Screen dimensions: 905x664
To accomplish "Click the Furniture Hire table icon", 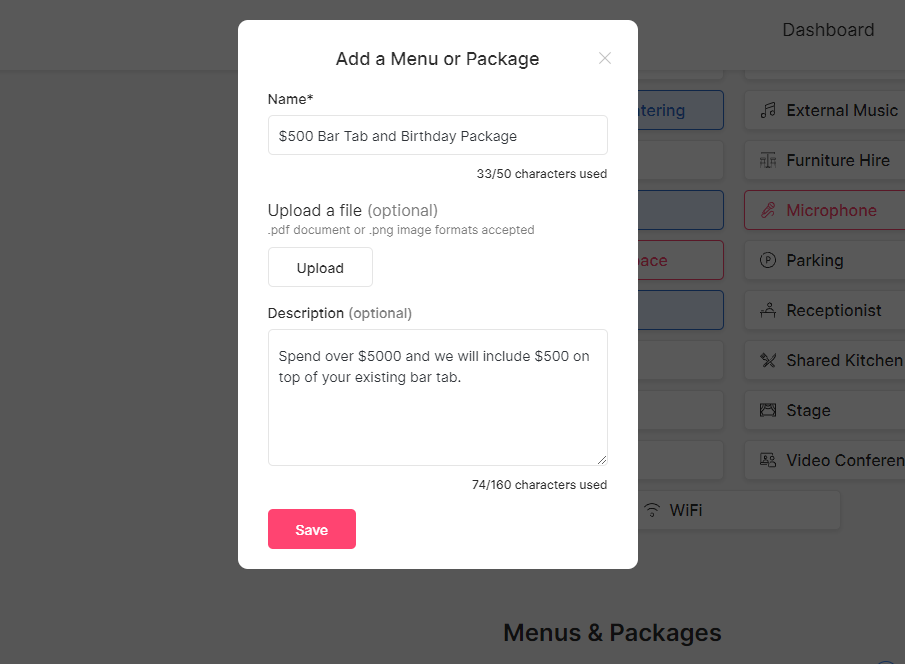I will pos(768,160).
